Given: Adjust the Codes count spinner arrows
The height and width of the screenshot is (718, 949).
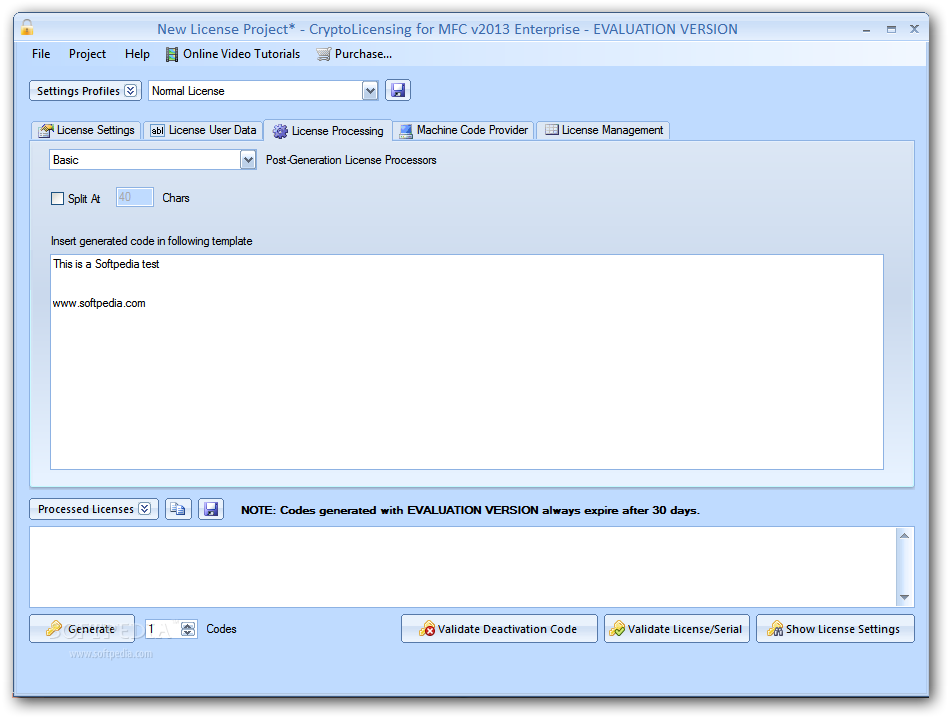Looking at the screenshot, I should (x=188, y=629).
